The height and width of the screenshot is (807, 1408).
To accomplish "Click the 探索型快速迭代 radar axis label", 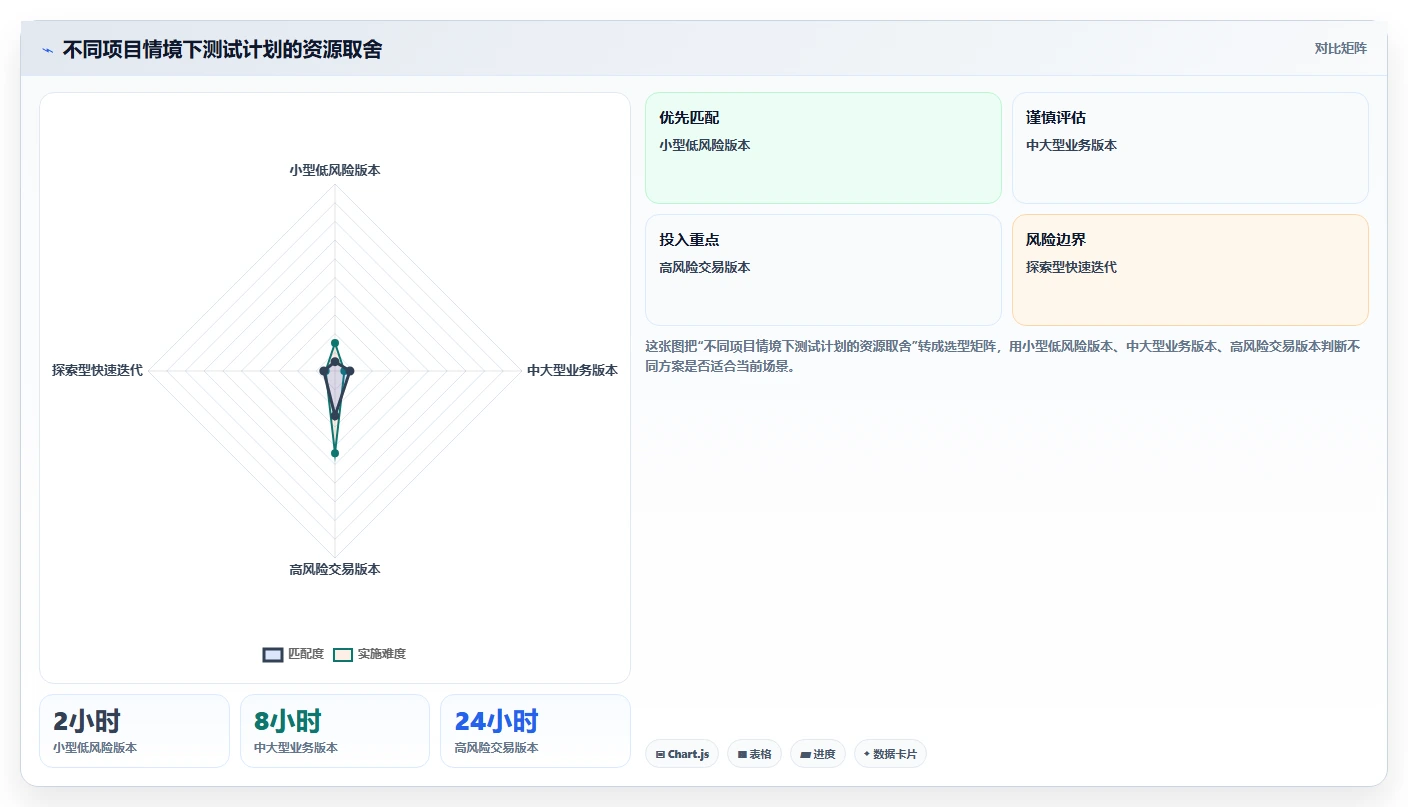I will [x=97, y=370].
